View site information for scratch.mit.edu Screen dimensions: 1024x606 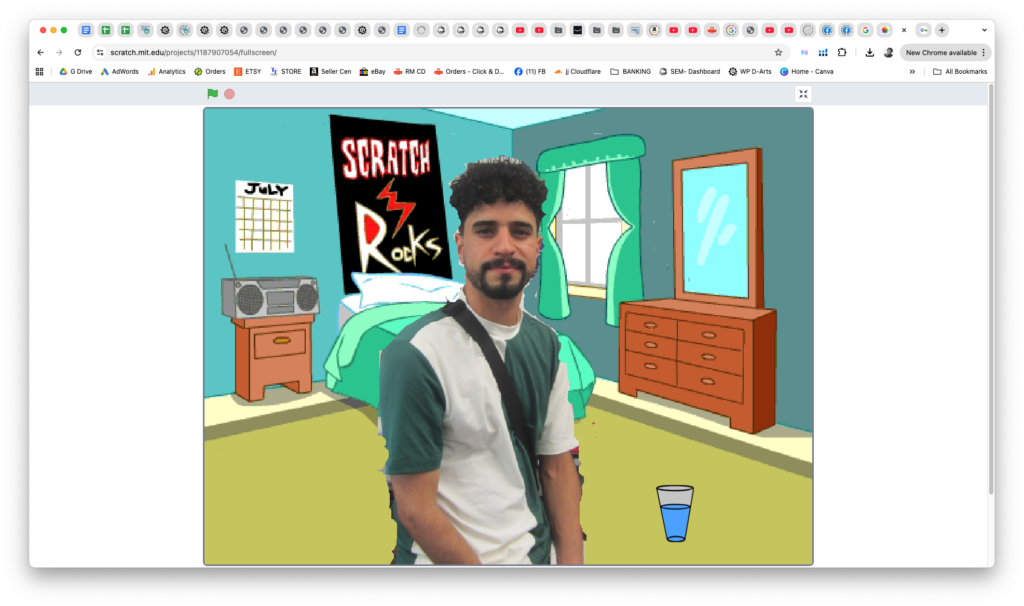(x=100, y=52)
